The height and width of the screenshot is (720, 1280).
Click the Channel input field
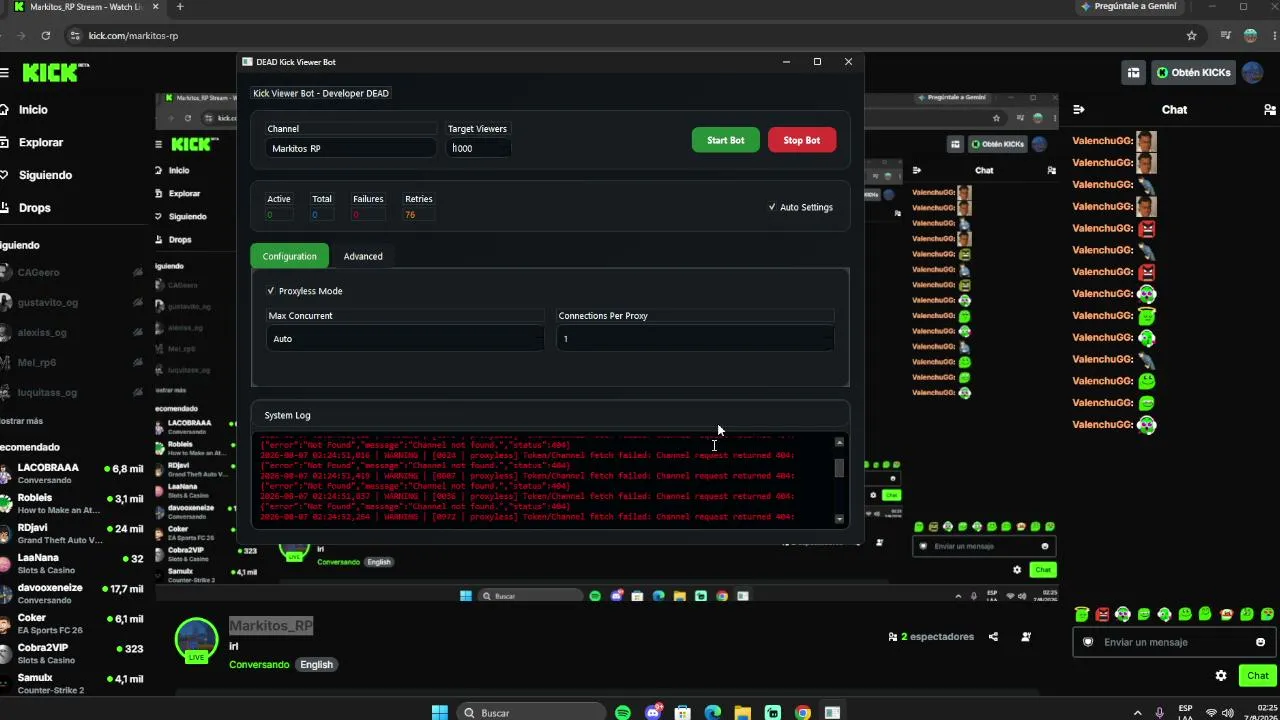click(351, 148)
